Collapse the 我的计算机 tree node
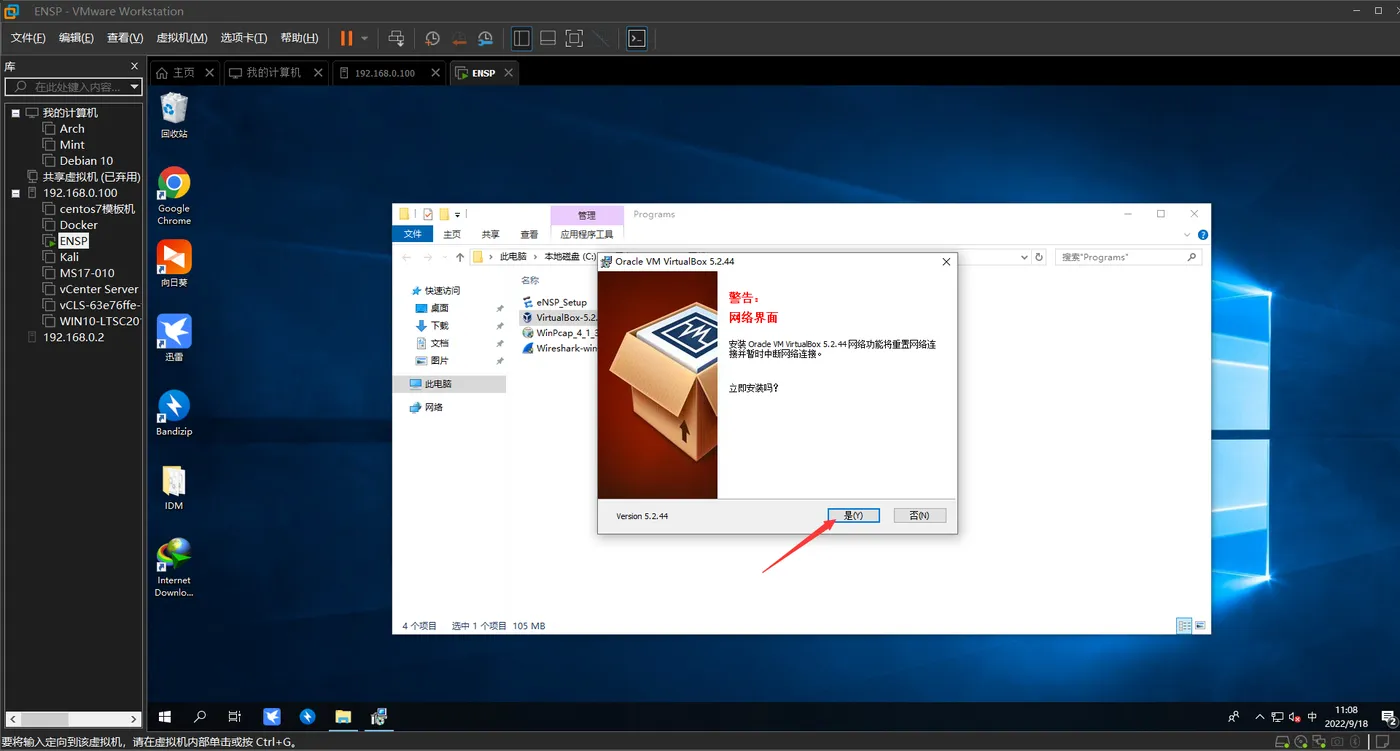 (x=16, y=113)
